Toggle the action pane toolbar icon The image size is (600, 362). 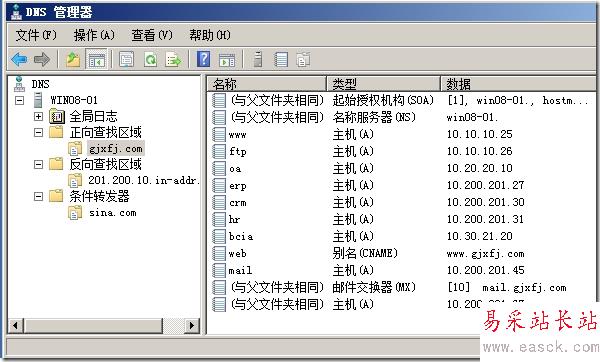pyautogui.click(x=227, y=59)
